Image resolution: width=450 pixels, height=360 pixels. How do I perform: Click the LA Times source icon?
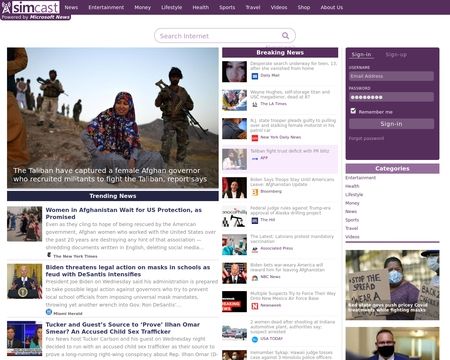tap(255, 104)
